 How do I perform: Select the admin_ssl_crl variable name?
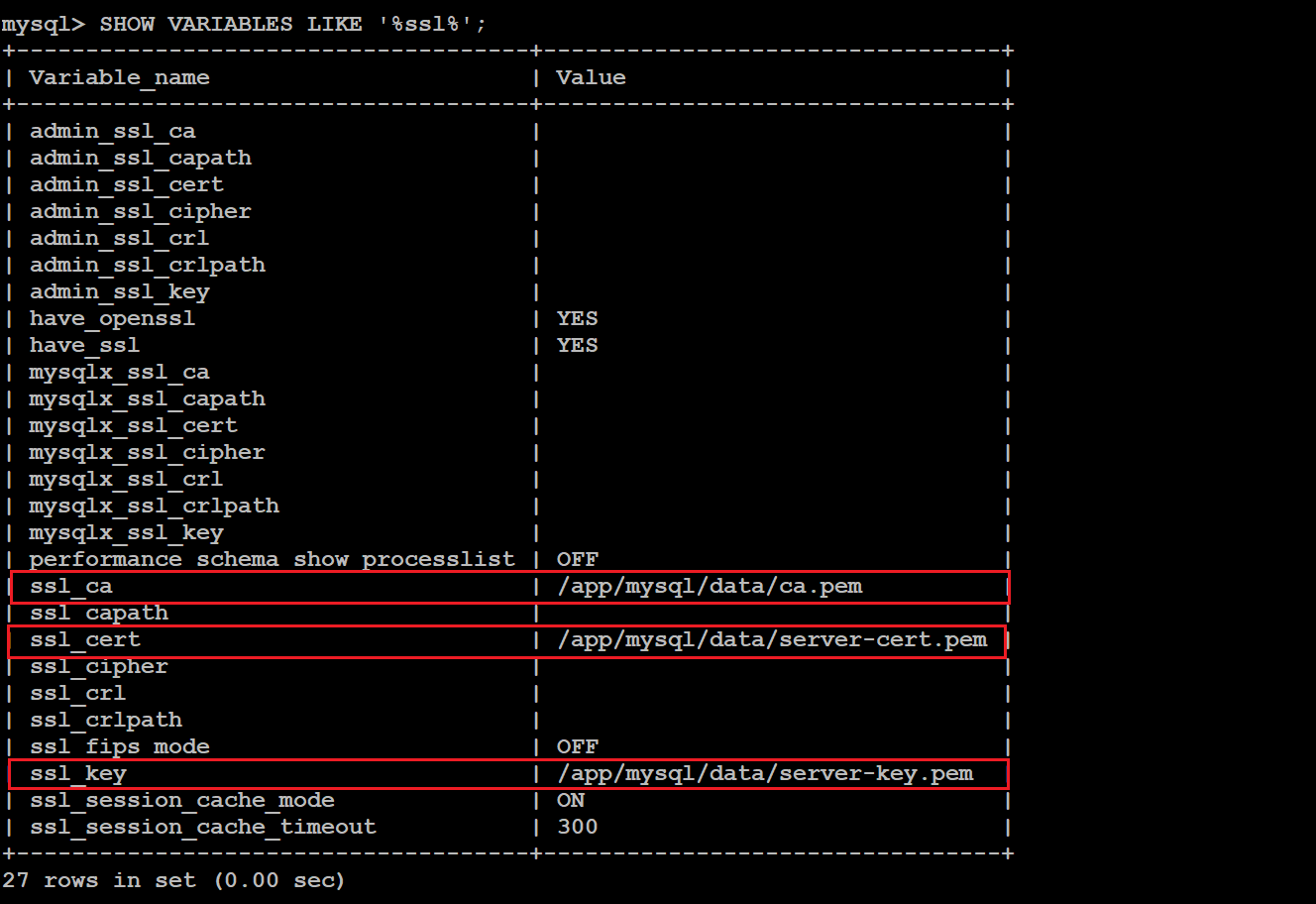(119, 238)
